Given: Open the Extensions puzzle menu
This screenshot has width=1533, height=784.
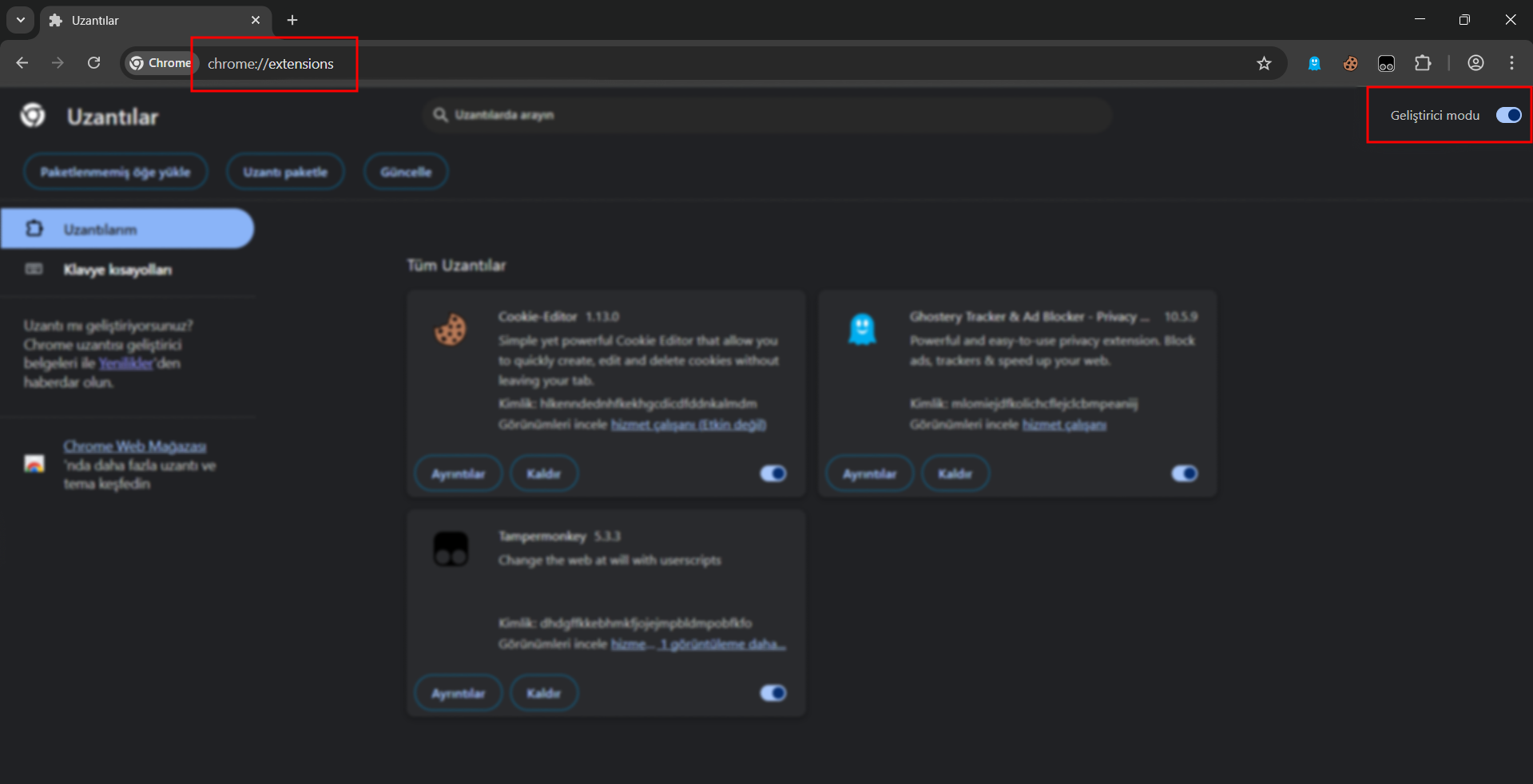Looking at the screenshot, I should tap(1423, 63).
